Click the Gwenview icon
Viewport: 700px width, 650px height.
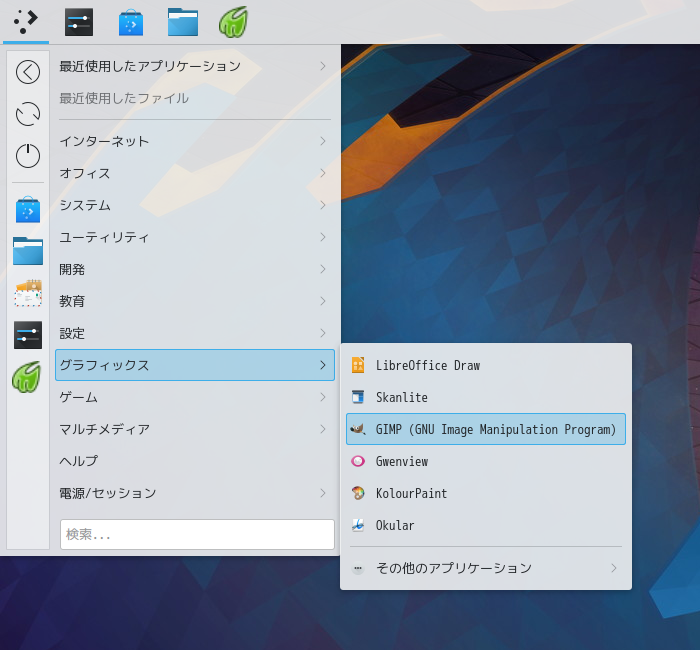pos(358,461)
